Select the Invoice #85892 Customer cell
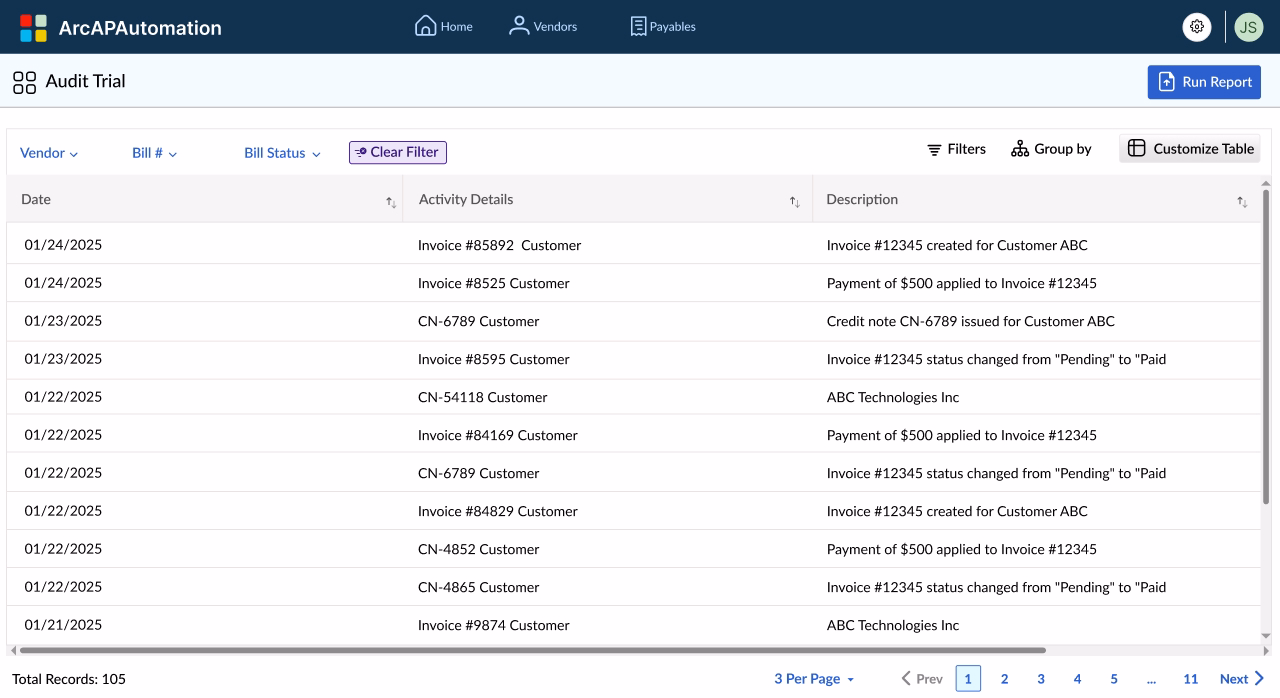 (499, 245)
